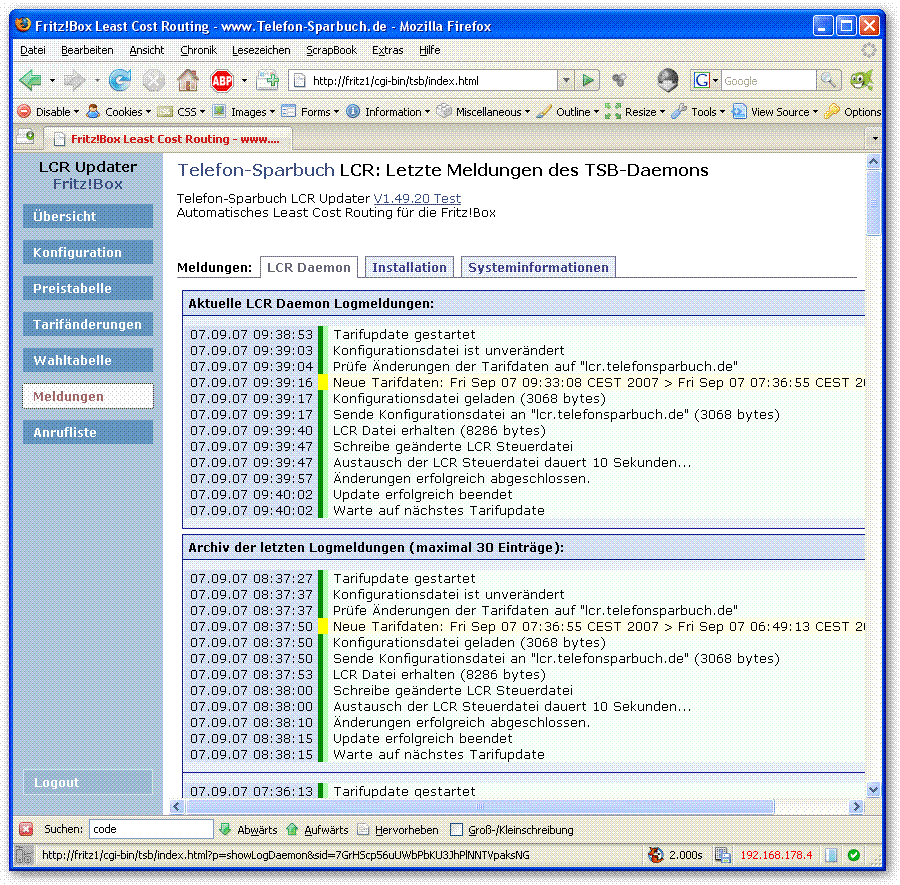The height and width of the screenshot is (885, 900).
Task: Select the LCR Daemon tab
Action: (x=309, y=267)
